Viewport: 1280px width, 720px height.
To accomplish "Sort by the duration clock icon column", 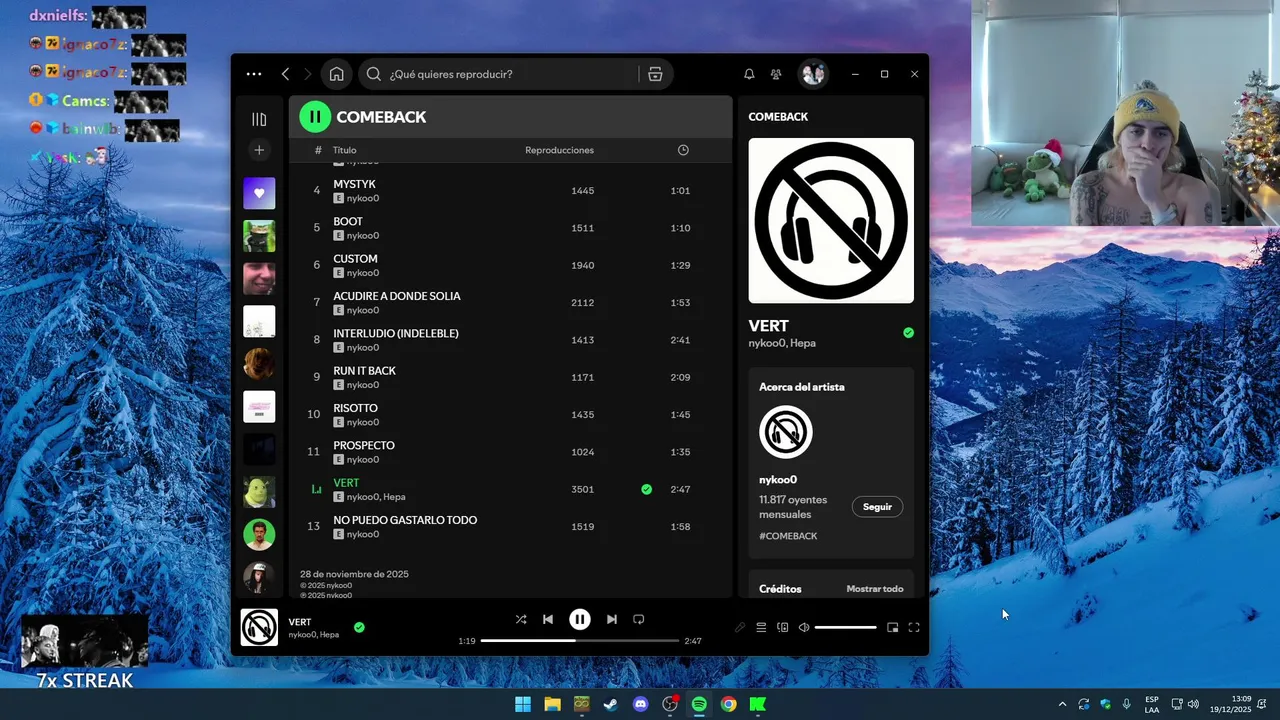I will coord(683,150).
